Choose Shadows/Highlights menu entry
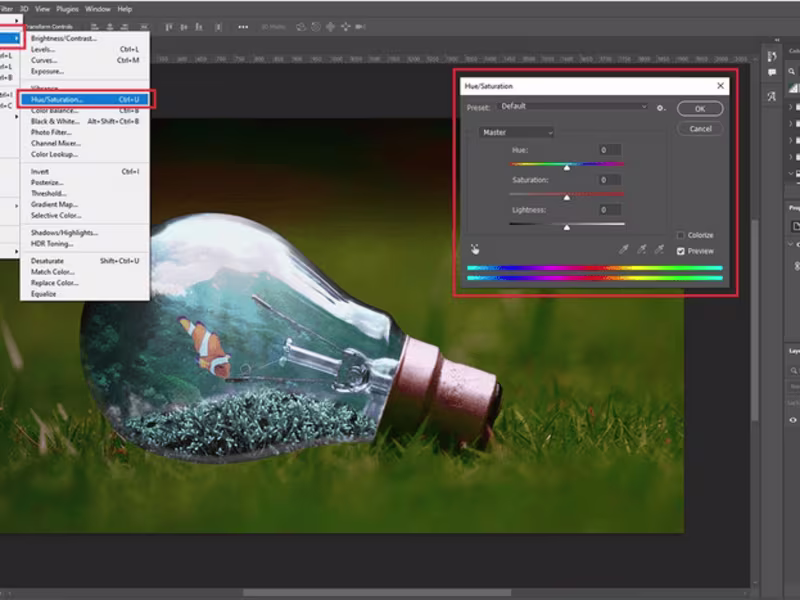The height and width of the screenshot is (600, 800). tap(85, 233)
